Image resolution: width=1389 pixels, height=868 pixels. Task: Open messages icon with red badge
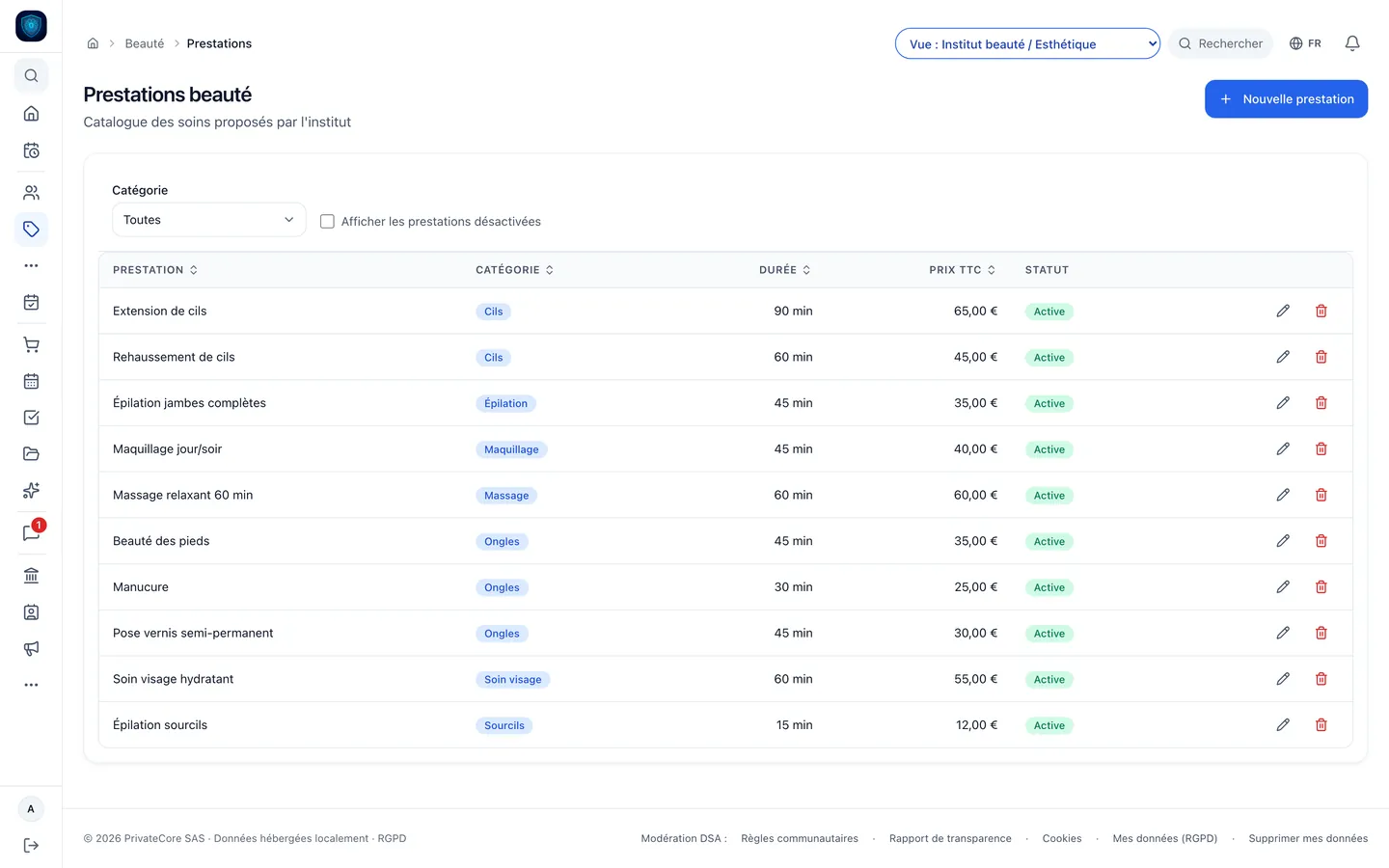click(31, 533)
